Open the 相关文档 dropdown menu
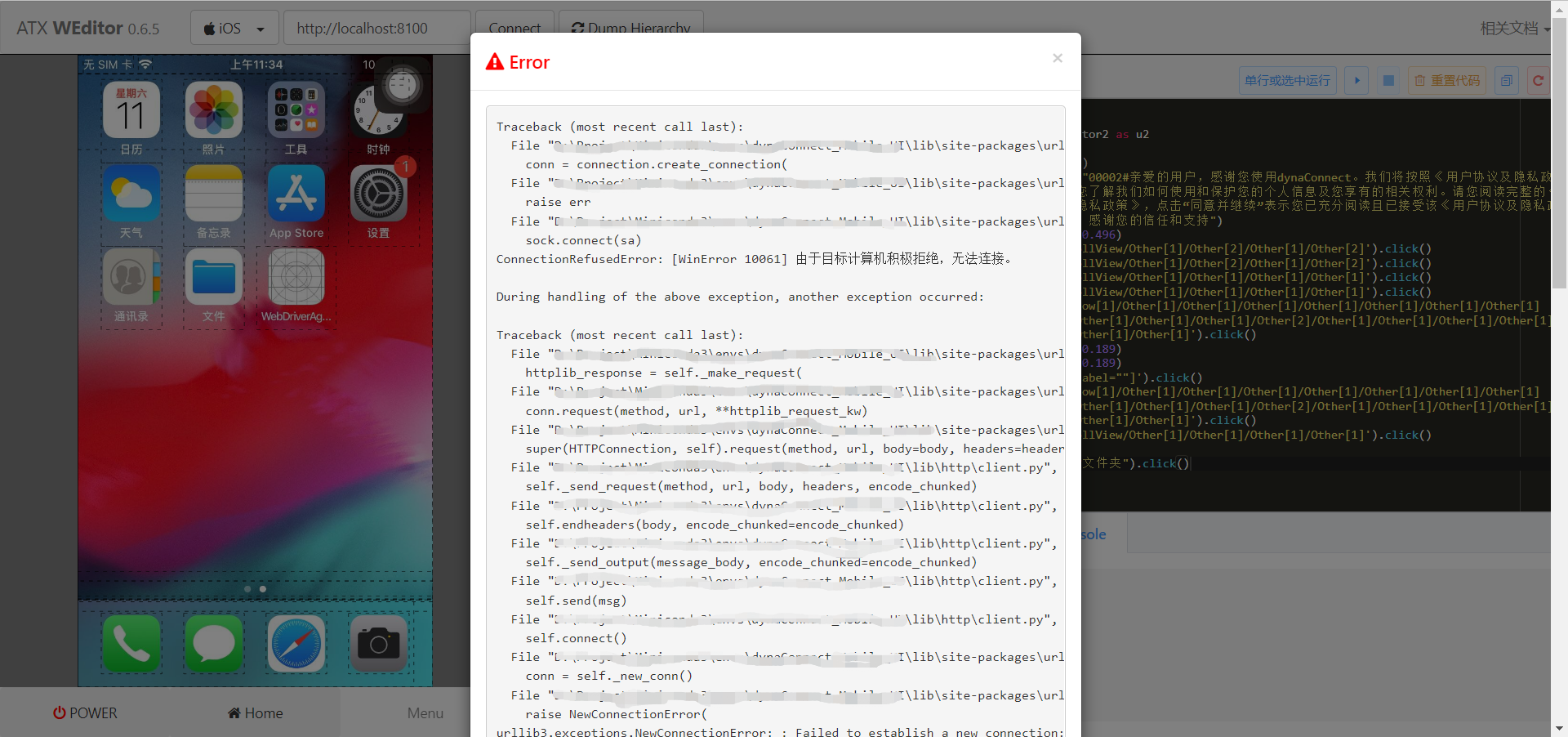The width and height of the screenshot is (1568, 737). (x=1512, y=27)
